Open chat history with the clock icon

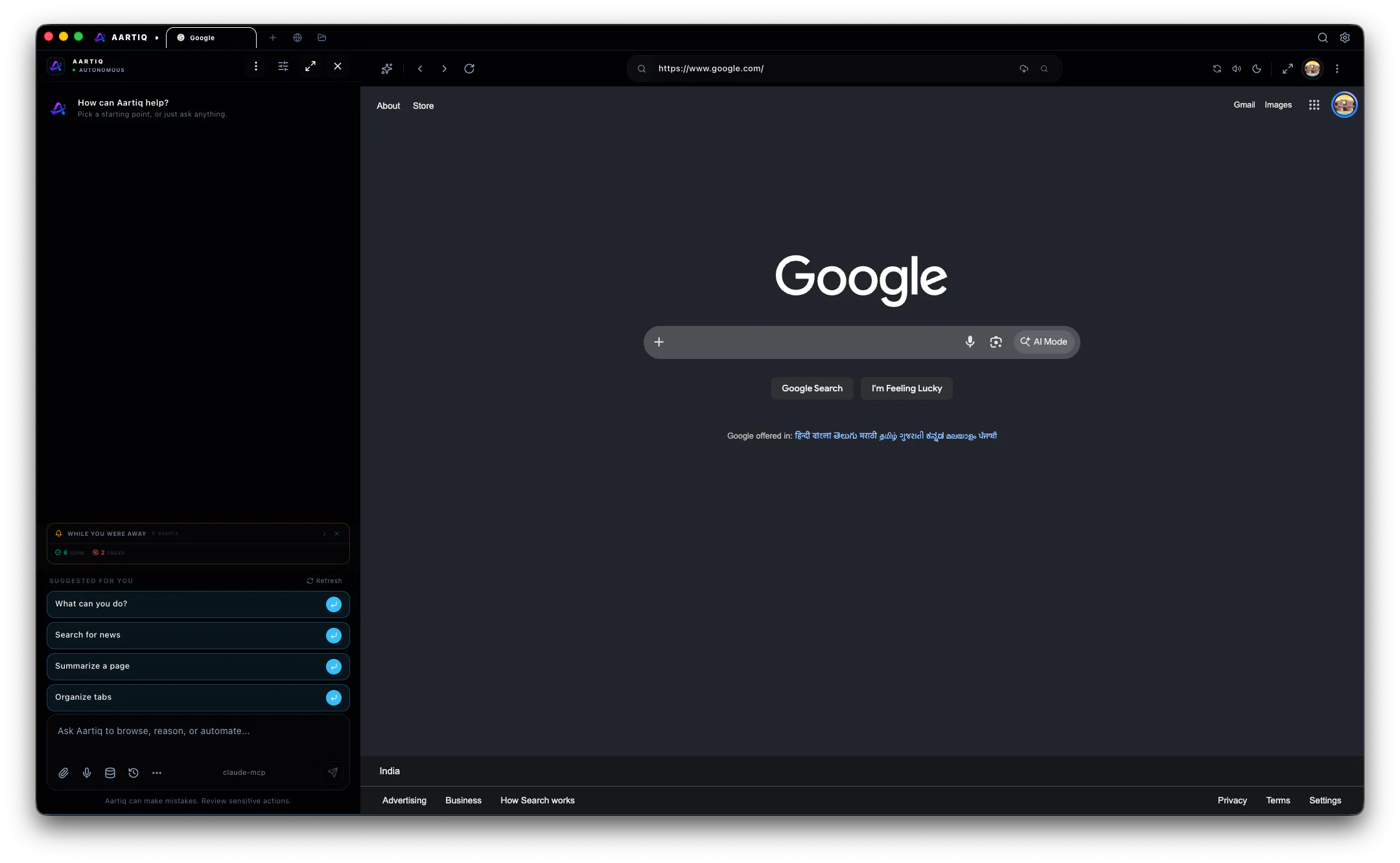(x=134, y=773)
